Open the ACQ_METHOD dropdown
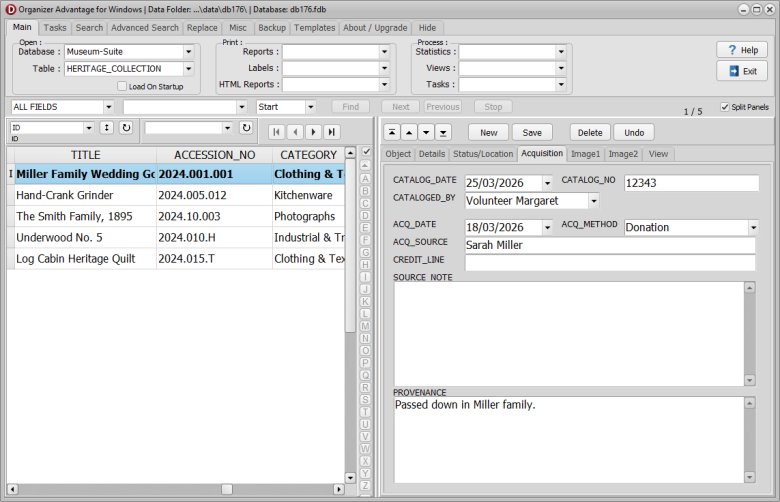The height and width of the screenshot is (502, 780). point(752,227)
